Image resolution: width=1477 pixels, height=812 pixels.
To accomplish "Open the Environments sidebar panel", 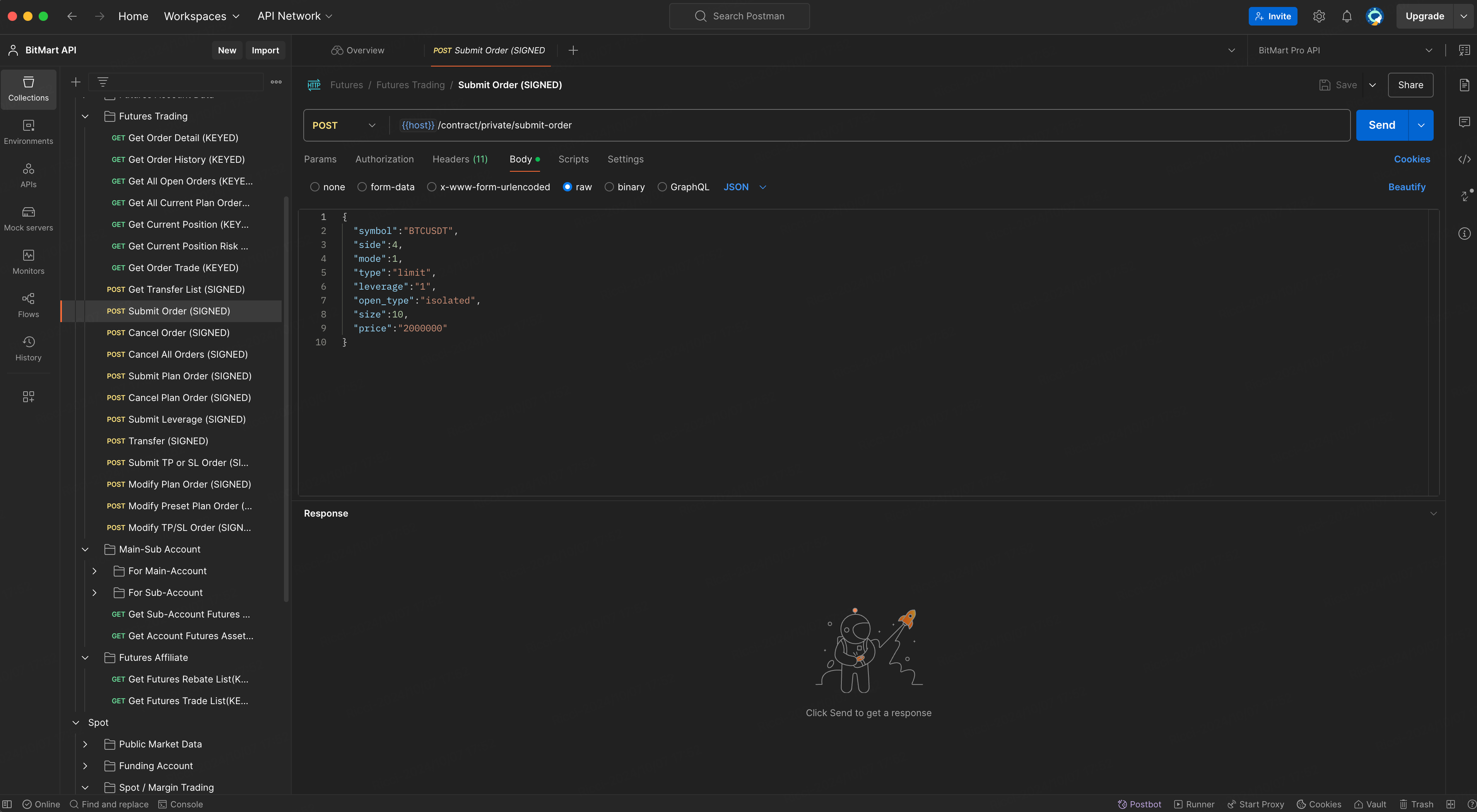I will click(x=28, y=132).
